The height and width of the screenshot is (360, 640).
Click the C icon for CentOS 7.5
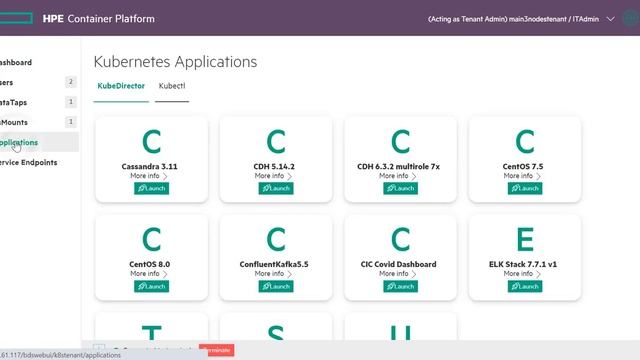[x=525, y=142]
